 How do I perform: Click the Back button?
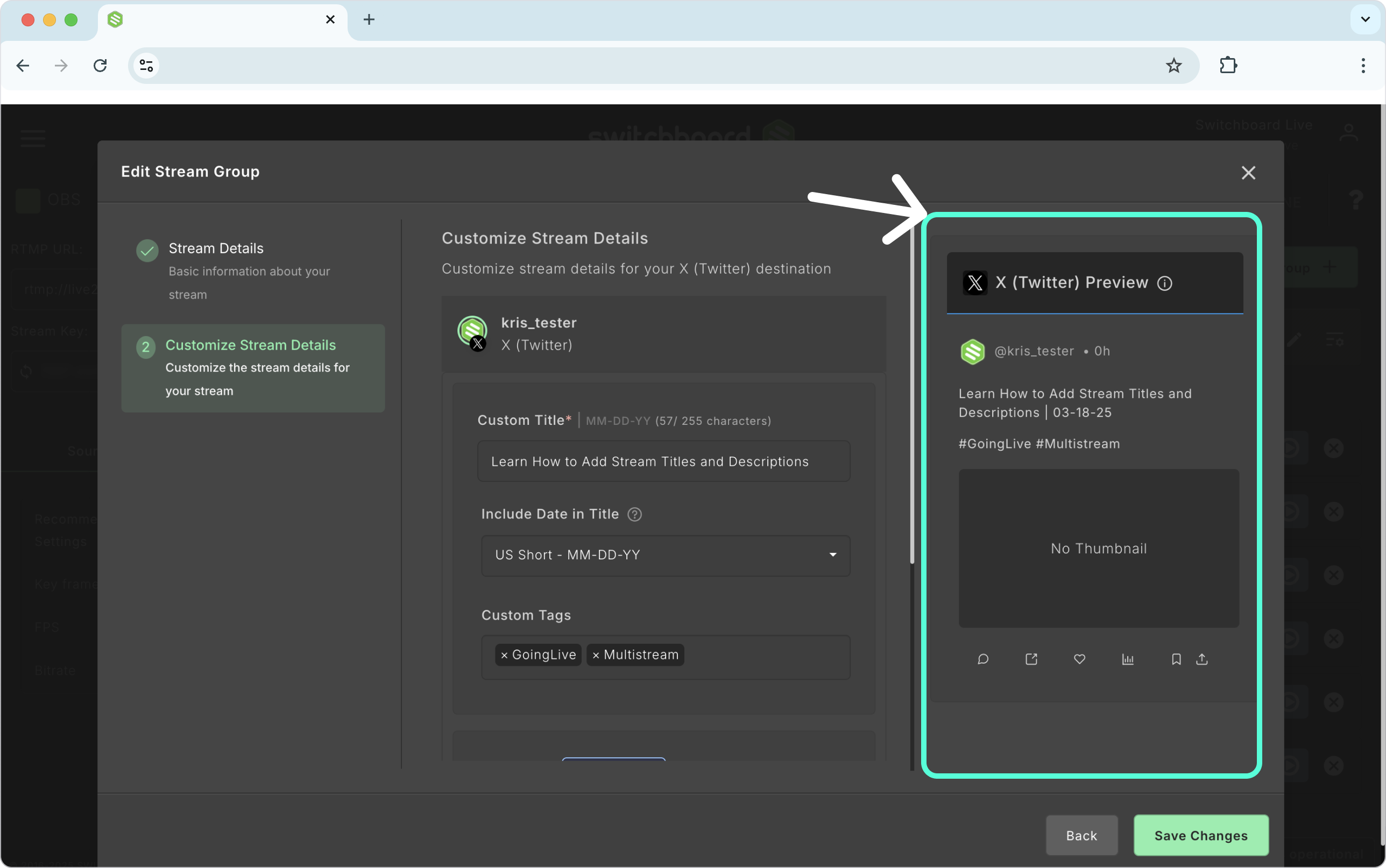click(1081, 835)
